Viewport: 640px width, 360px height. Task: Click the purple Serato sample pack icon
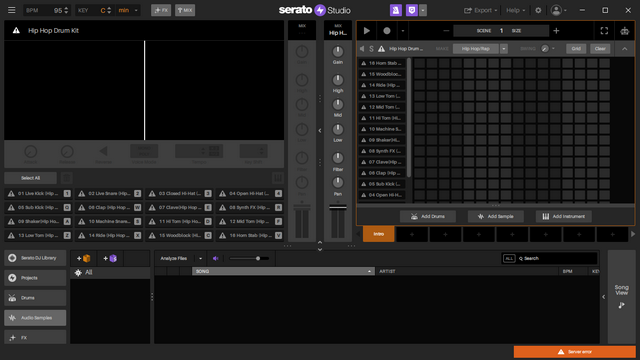pyautogui.click(x=396, y=10)
